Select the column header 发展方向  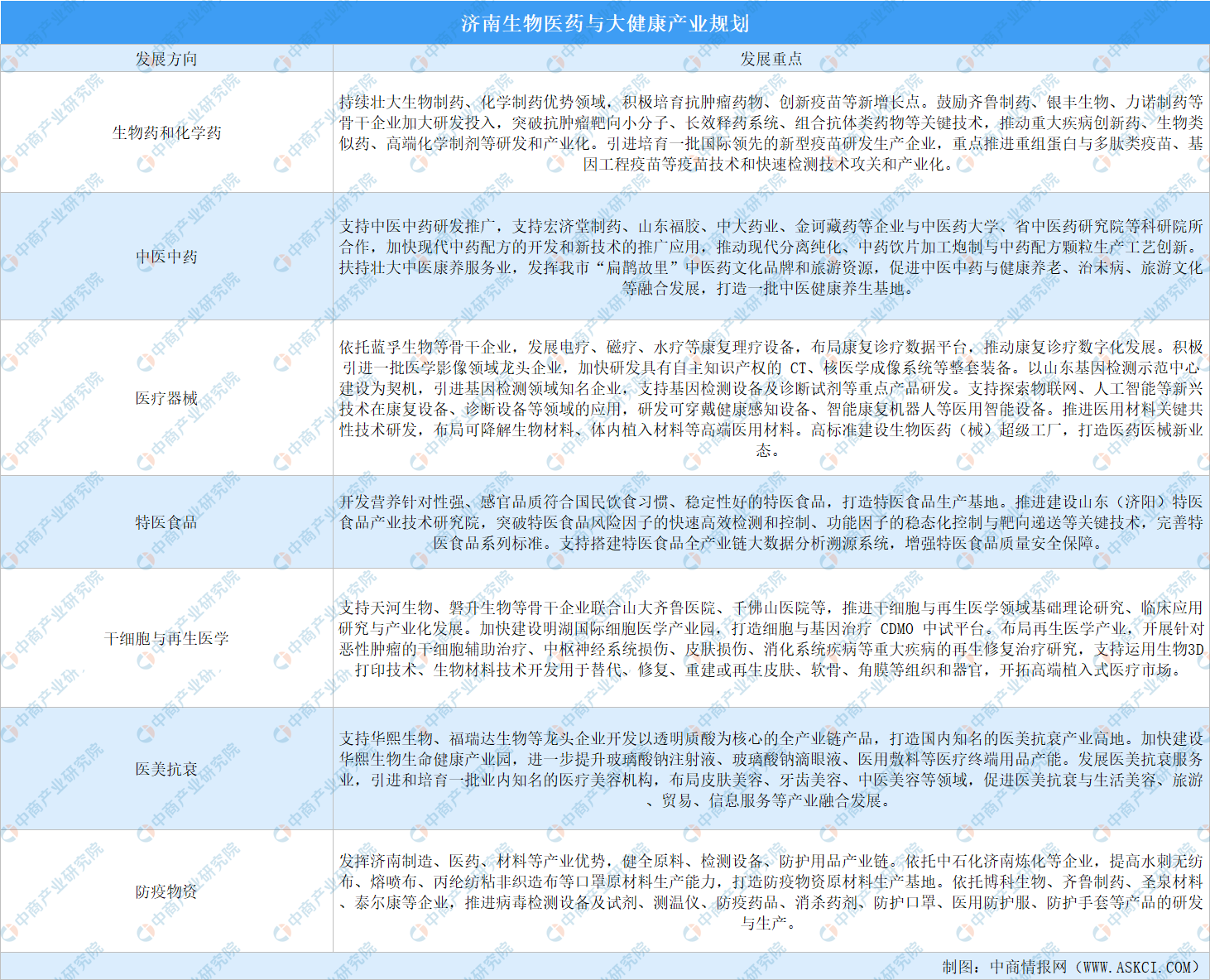point(166,59)
